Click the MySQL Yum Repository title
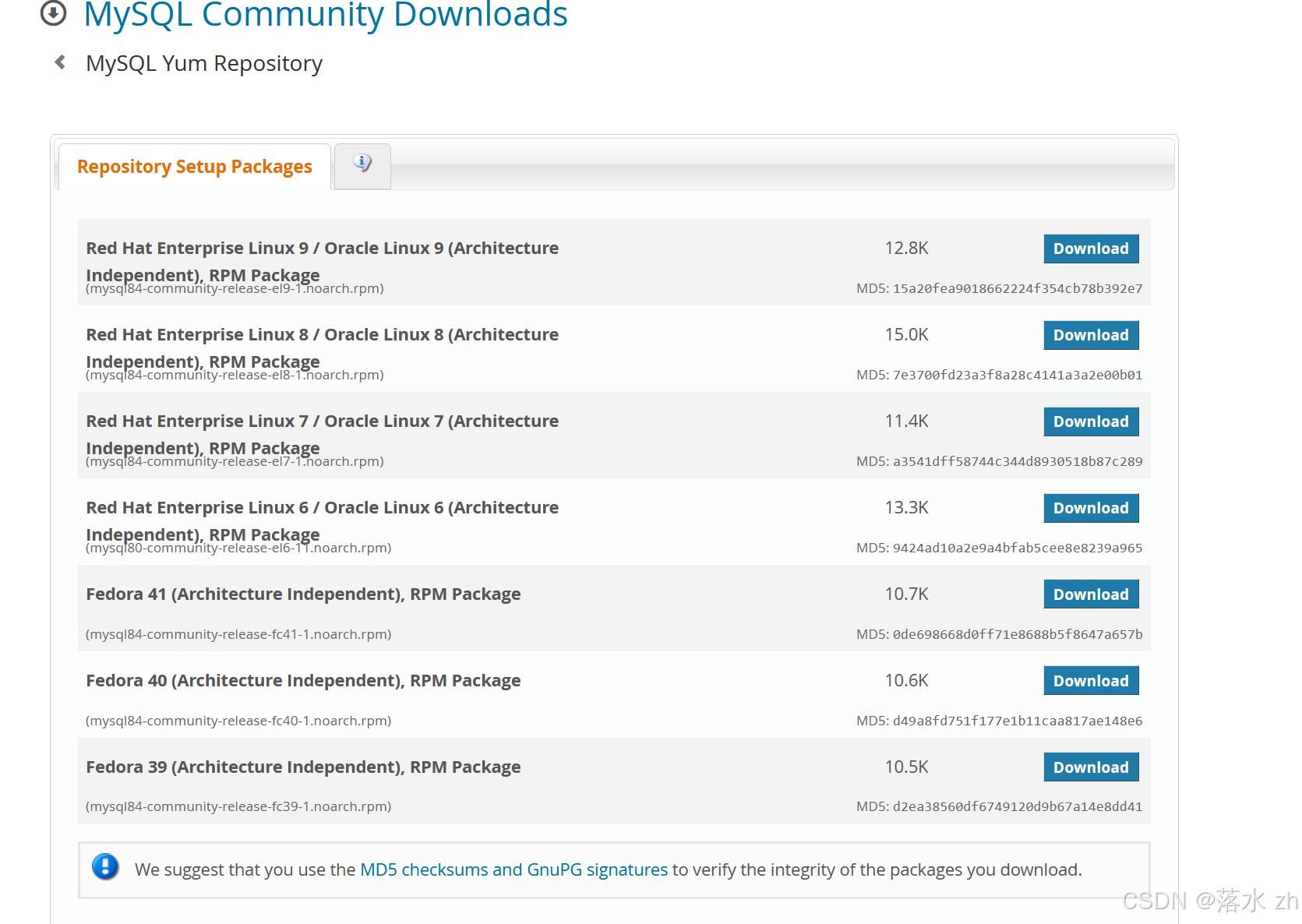The height and width of the screenshot is (924, 1302). (204, 63)
